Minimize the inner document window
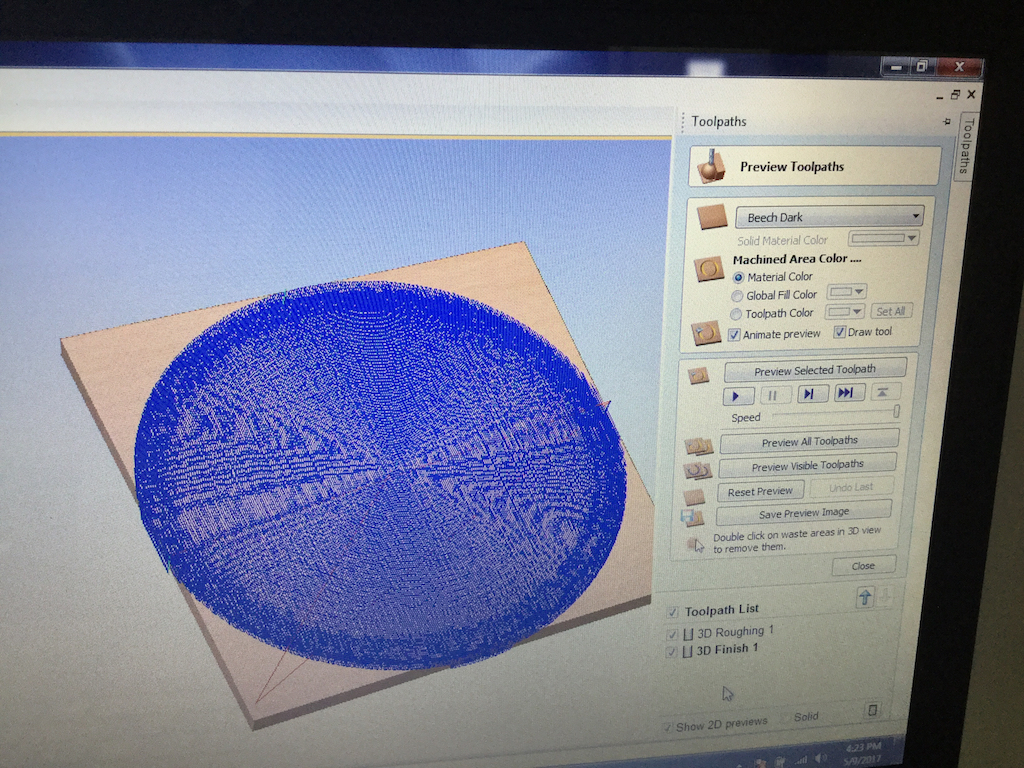Viewport: 1024px width, 768px height. click(939, 97)
